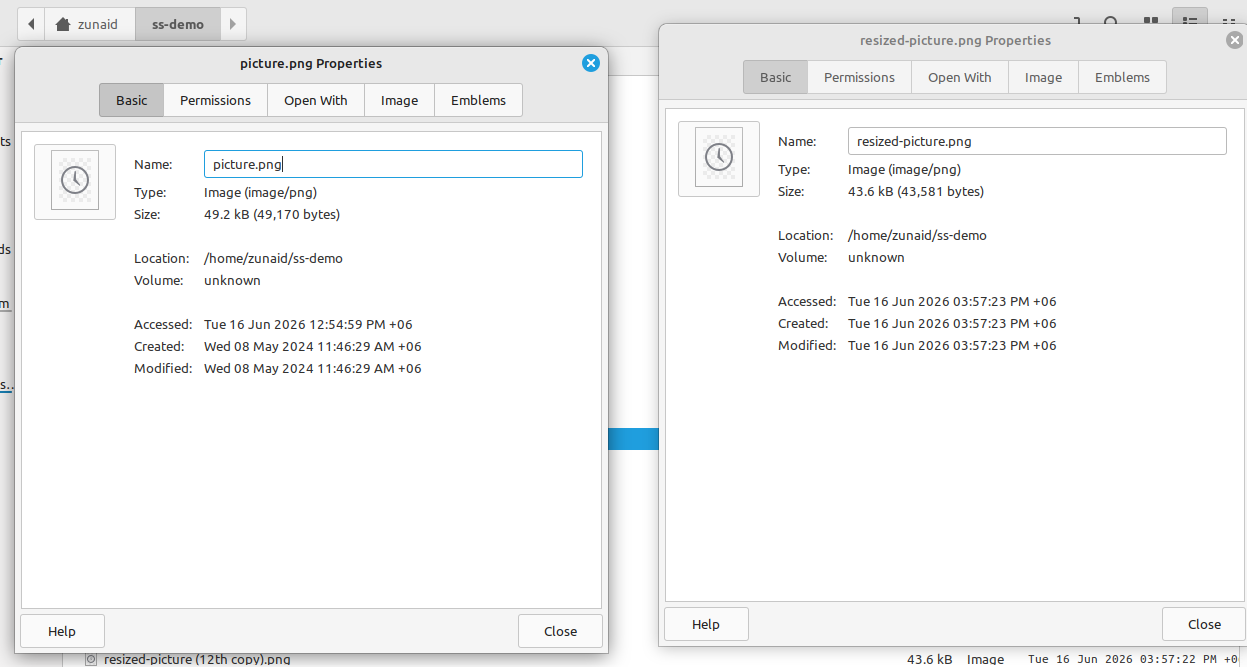Click the Created date in resized-picture.png Properties

[x=952, y=323]
